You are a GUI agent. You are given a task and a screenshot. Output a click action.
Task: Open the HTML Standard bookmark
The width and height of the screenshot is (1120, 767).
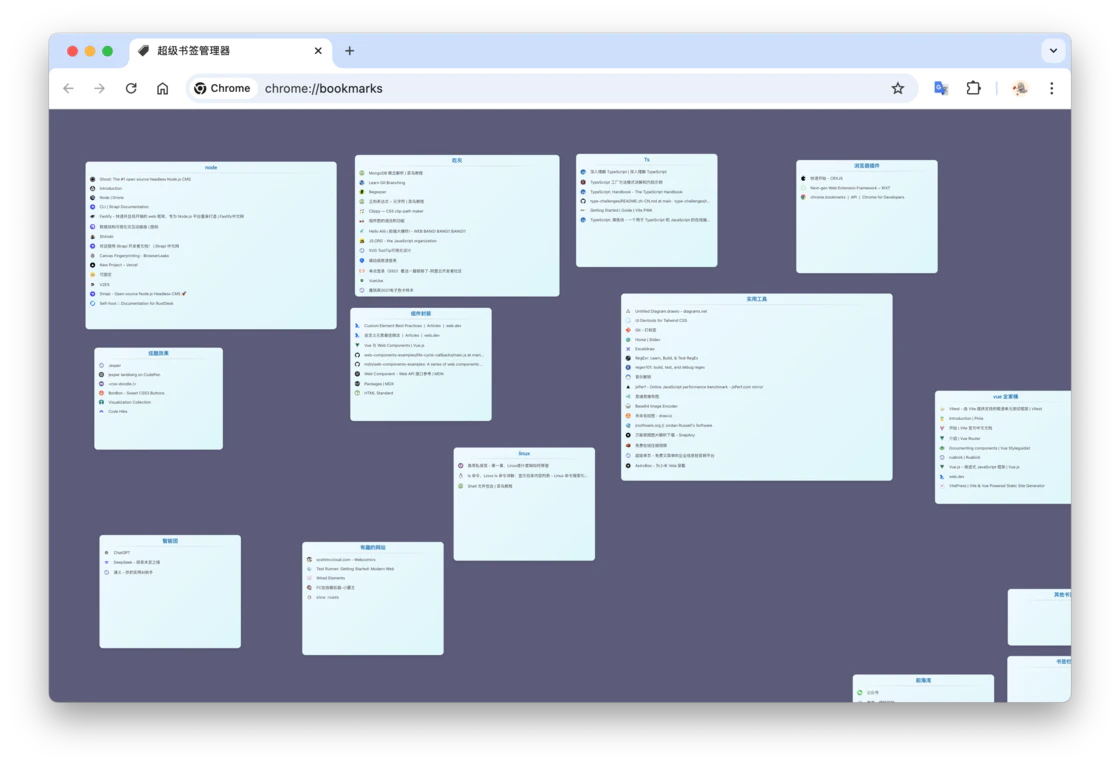378,393
